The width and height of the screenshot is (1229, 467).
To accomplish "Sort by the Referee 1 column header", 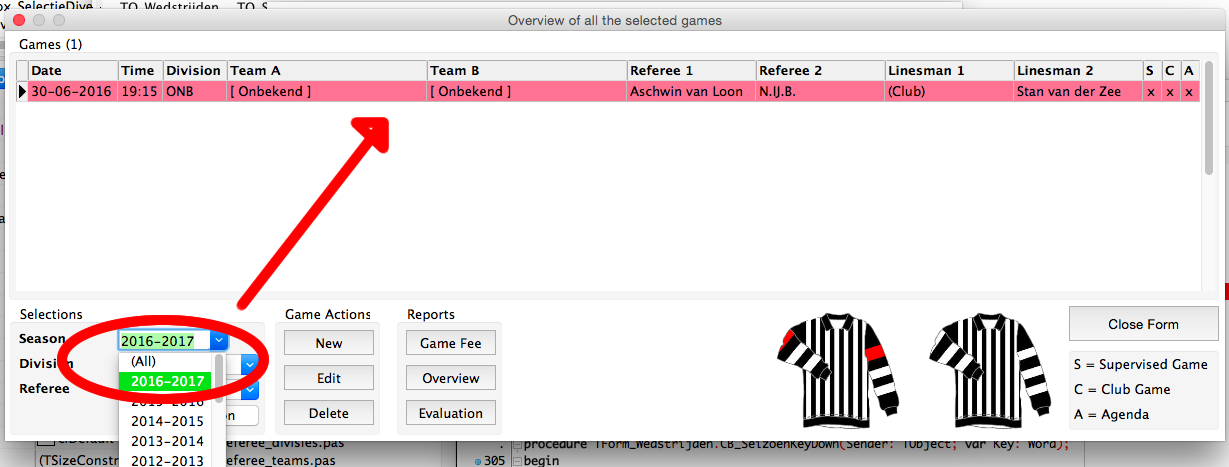I will coord(690,71).
